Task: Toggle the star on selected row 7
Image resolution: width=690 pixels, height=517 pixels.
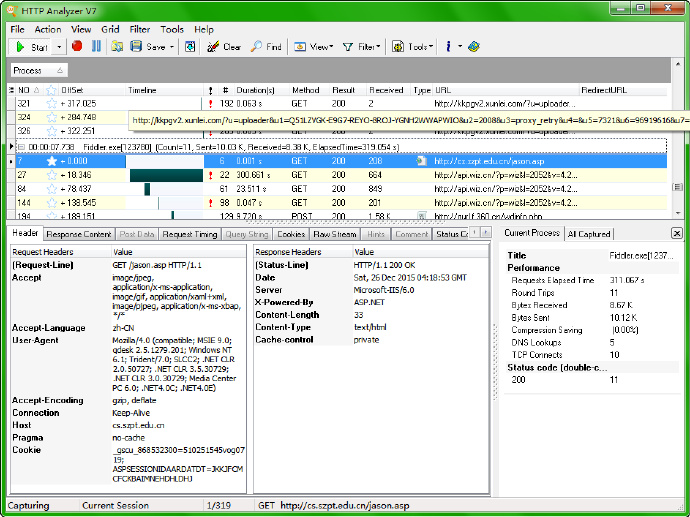Action: point(52,161)
